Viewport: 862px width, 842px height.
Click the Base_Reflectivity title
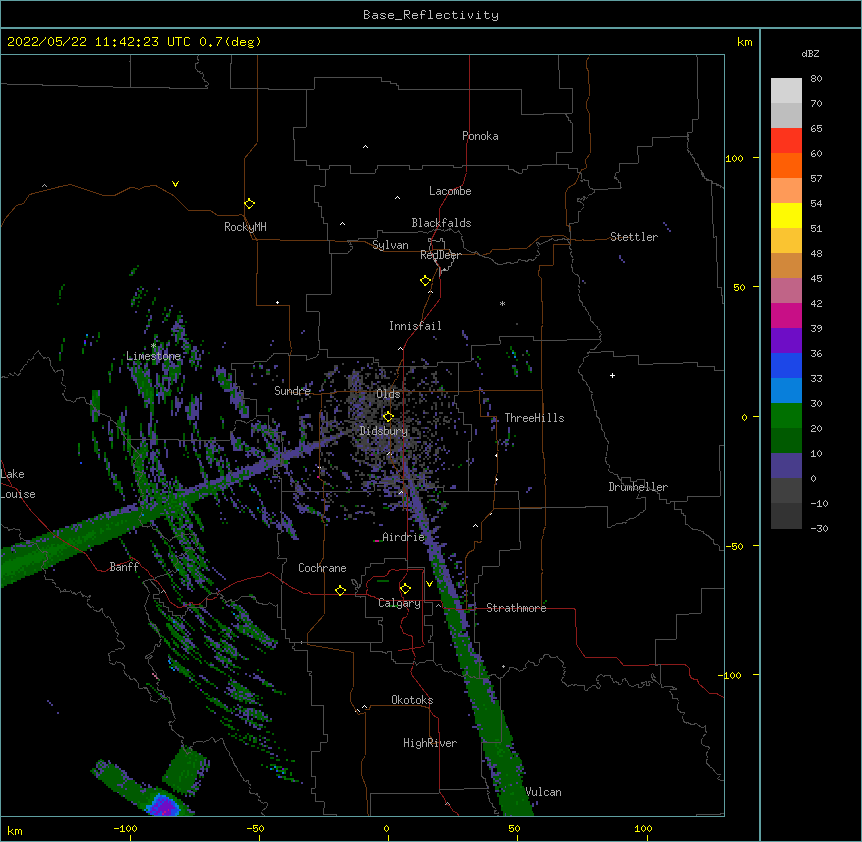(431, 15)
